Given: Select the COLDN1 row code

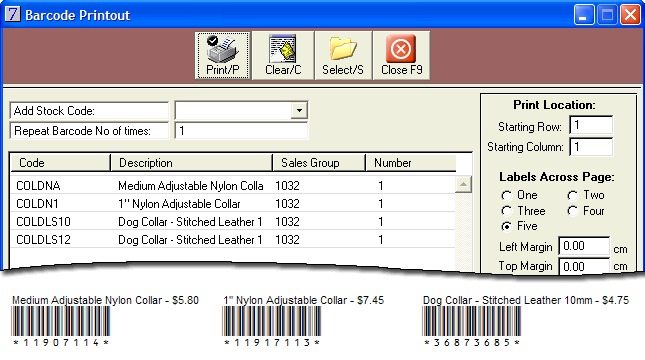Looking at the screenshot, I should tap(37, 204).
